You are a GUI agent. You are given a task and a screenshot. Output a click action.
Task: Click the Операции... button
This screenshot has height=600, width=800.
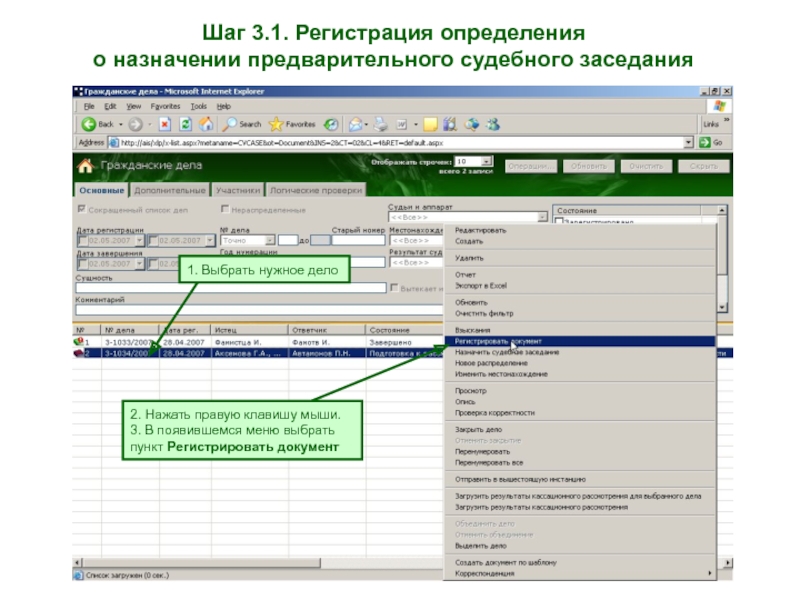click(x=531, y=166)
